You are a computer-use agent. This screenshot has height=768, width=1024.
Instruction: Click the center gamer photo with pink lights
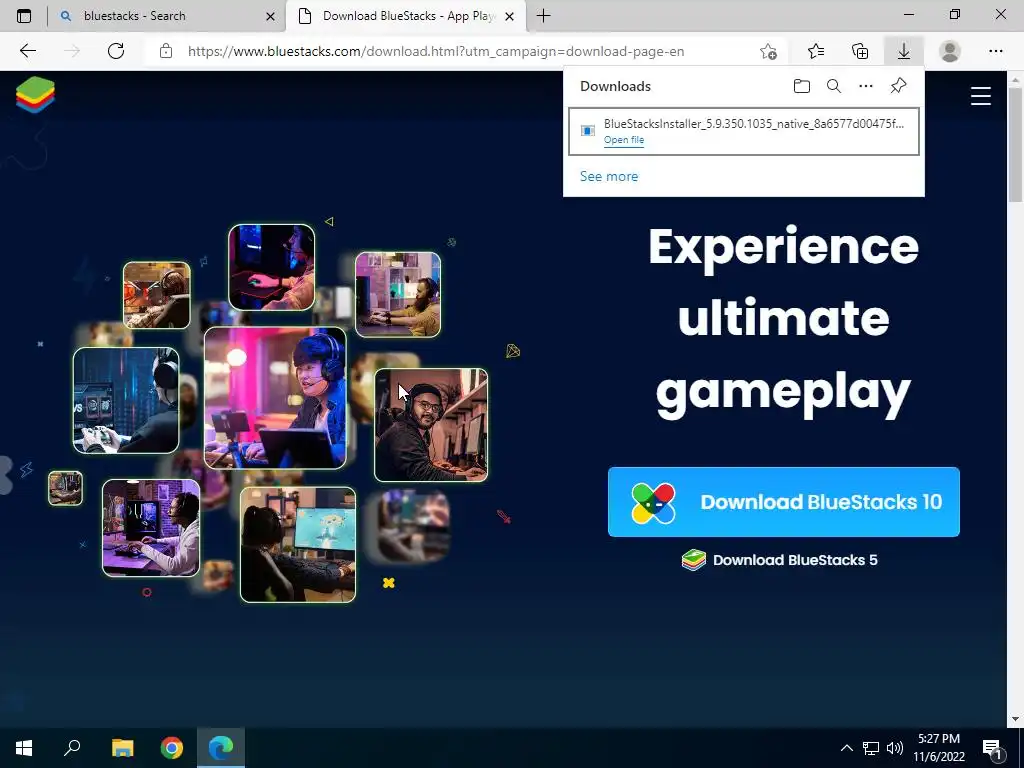(275, 398)
